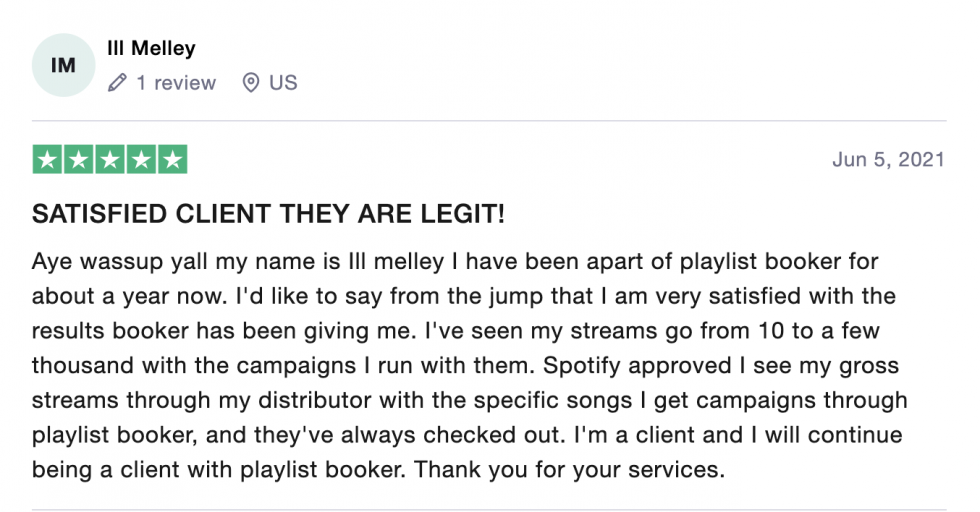980x512 pixels.
Task: Select the third green rating star
Action: [x=109, y=159]
